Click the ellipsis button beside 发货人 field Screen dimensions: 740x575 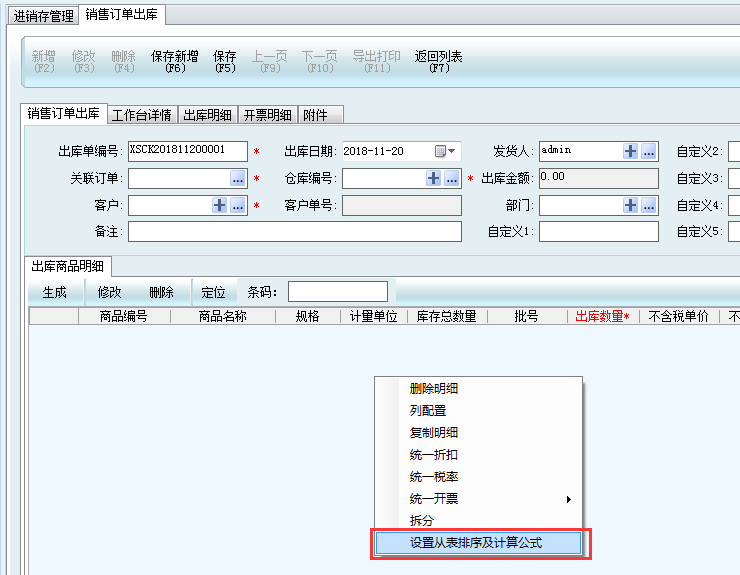point(649,151)
